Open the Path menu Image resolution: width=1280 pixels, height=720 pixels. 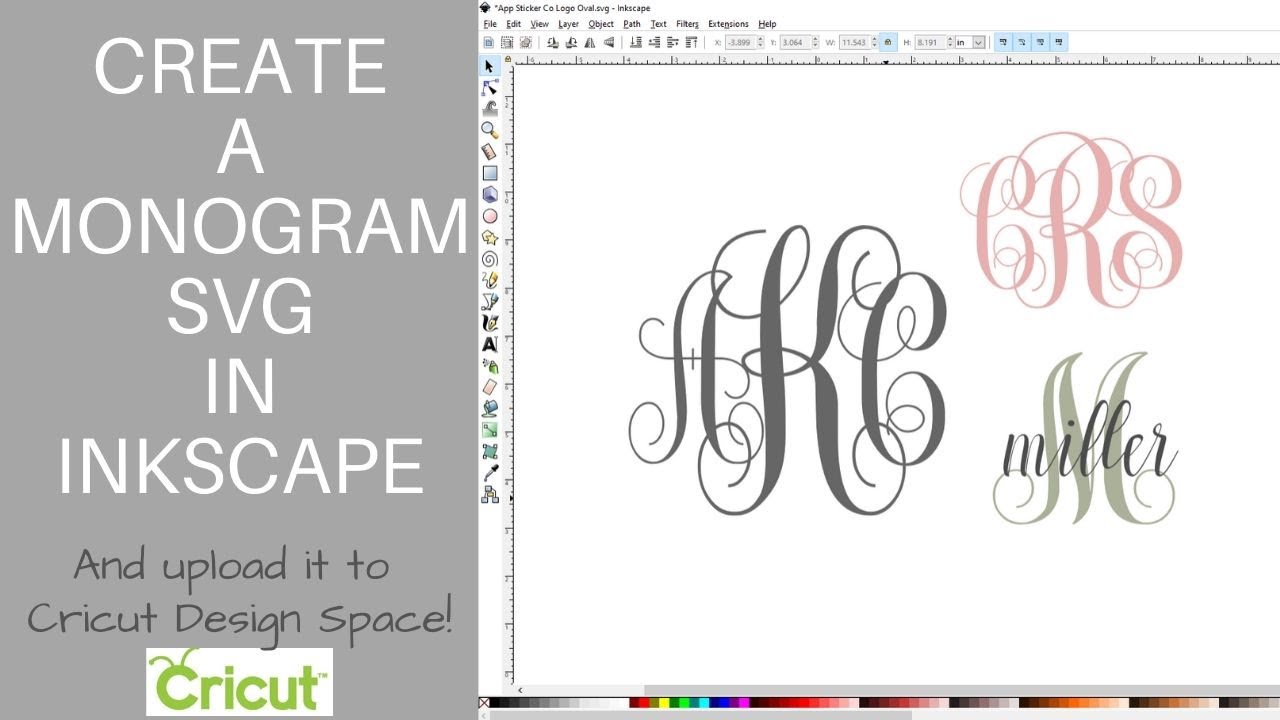(632, 24)
